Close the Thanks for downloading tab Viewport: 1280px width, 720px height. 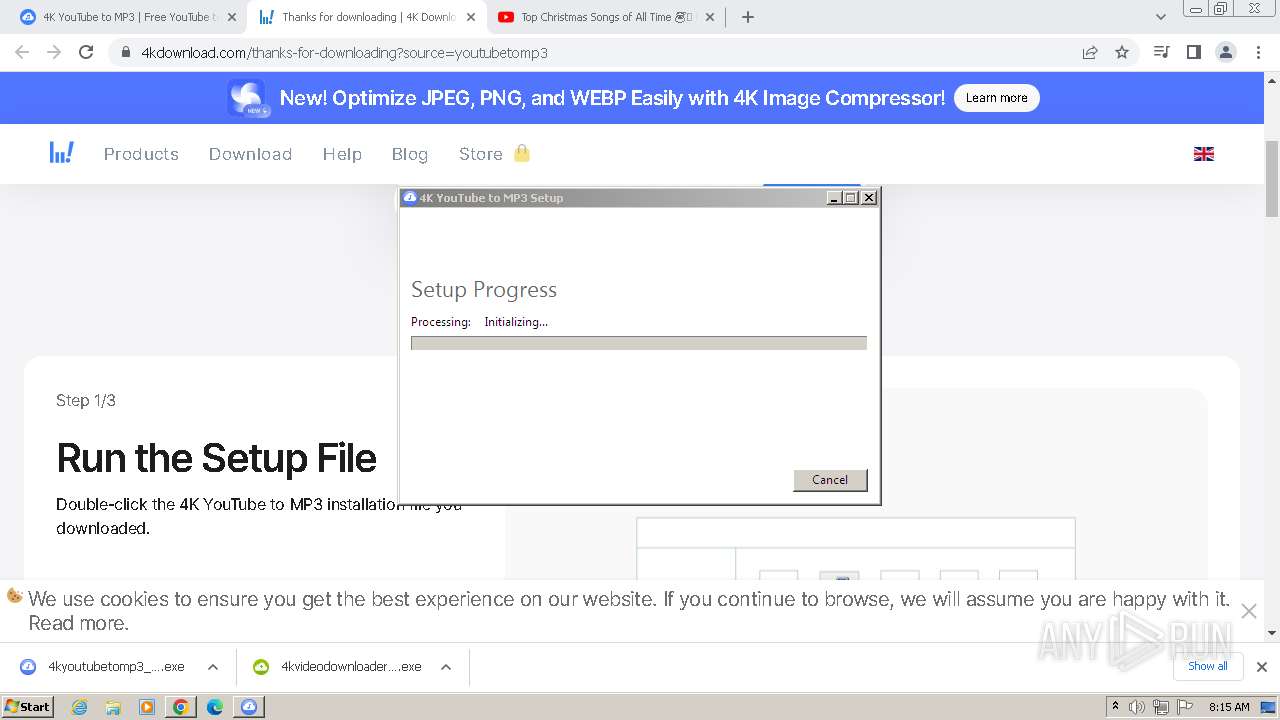pos(471,17)
